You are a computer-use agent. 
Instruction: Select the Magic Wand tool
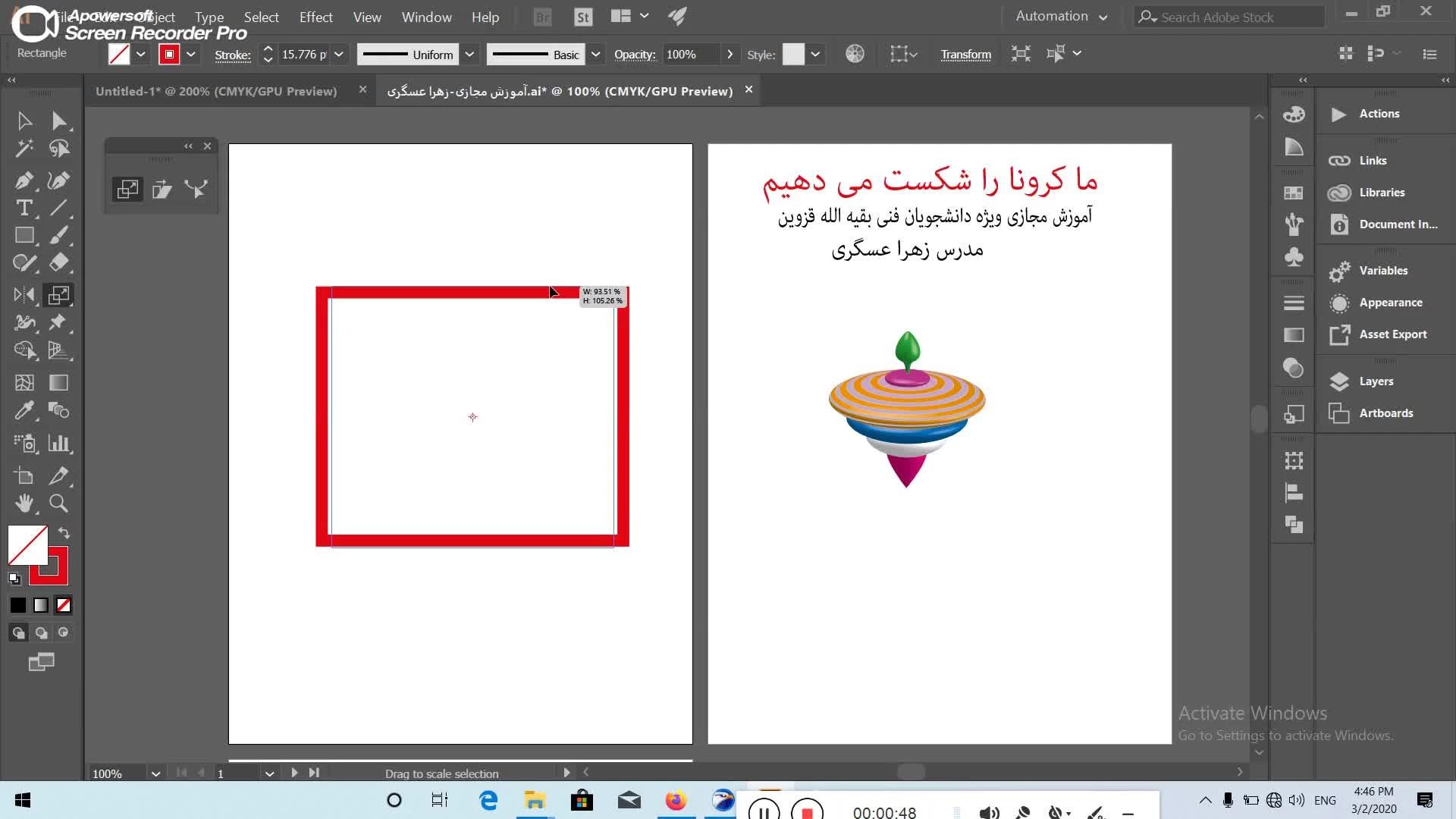[24, 149]
